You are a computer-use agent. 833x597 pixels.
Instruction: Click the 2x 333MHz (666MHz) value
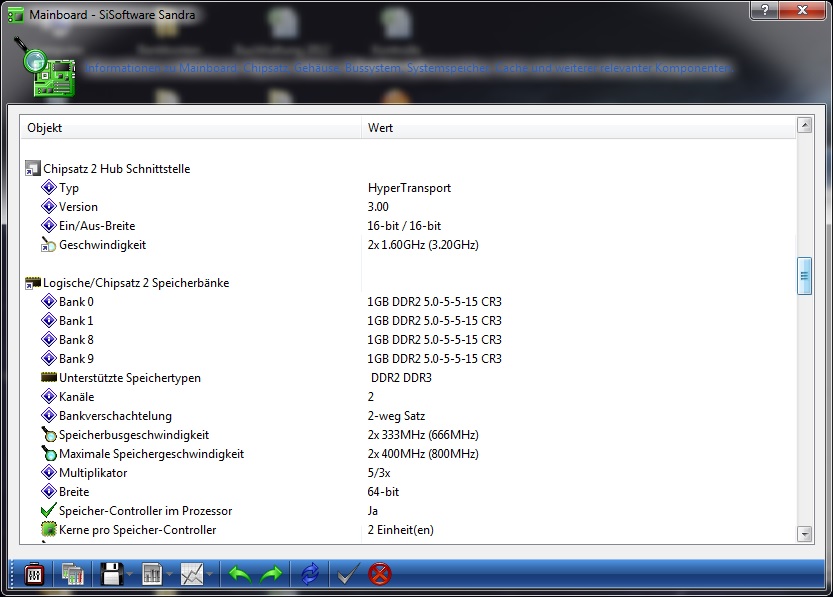click(x=423, y=435)
